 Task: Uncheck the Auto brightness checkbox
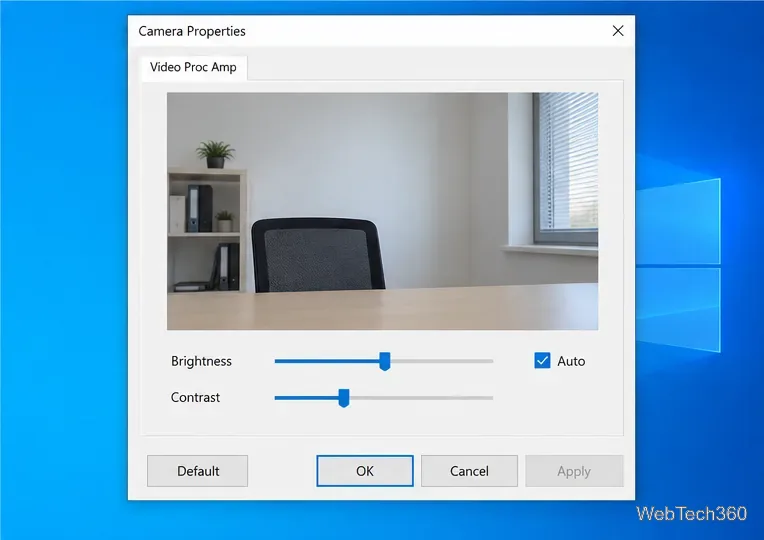point(542,361)
